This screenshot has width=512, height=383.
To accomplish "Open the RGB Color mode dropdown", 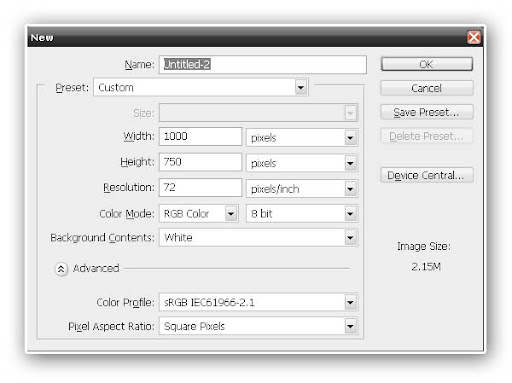I will (199, 213).
